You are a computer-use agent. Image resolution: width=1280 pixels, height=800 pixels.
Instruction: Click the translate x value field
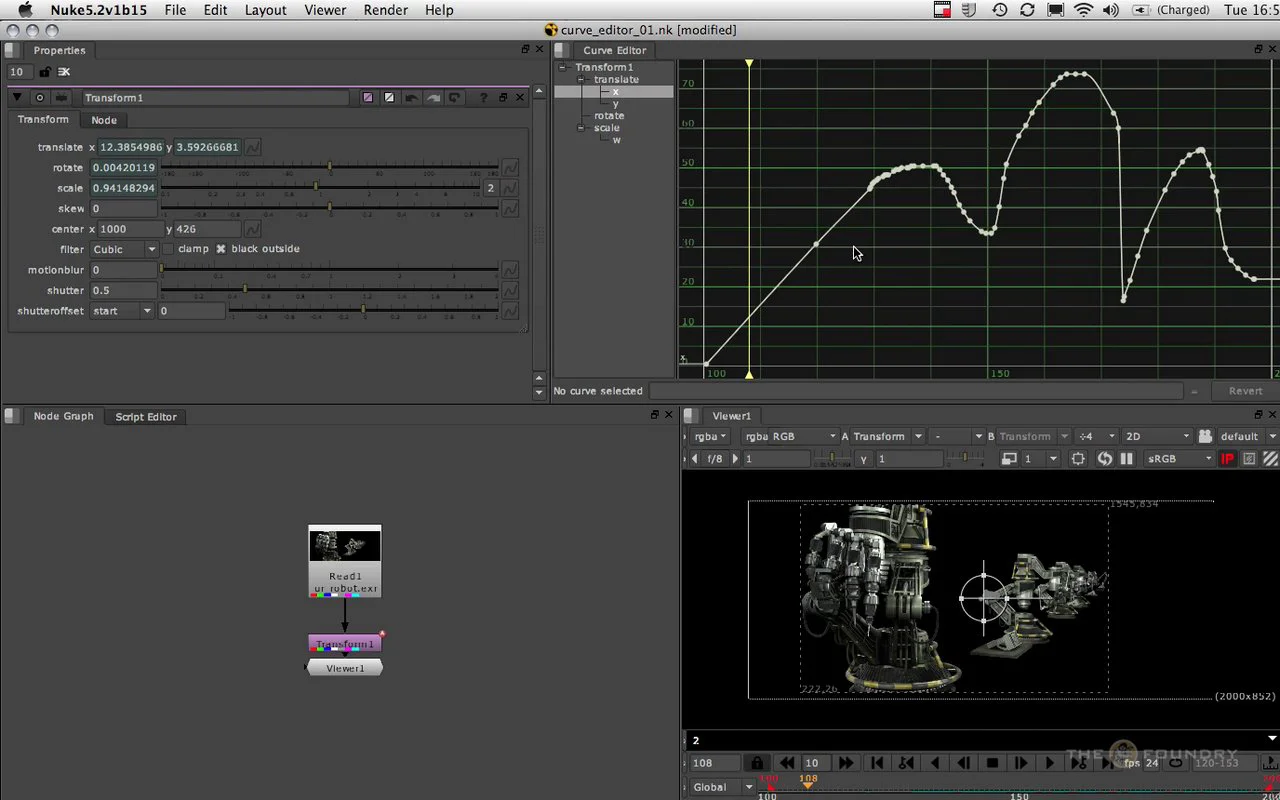click(x=131, y=147)
